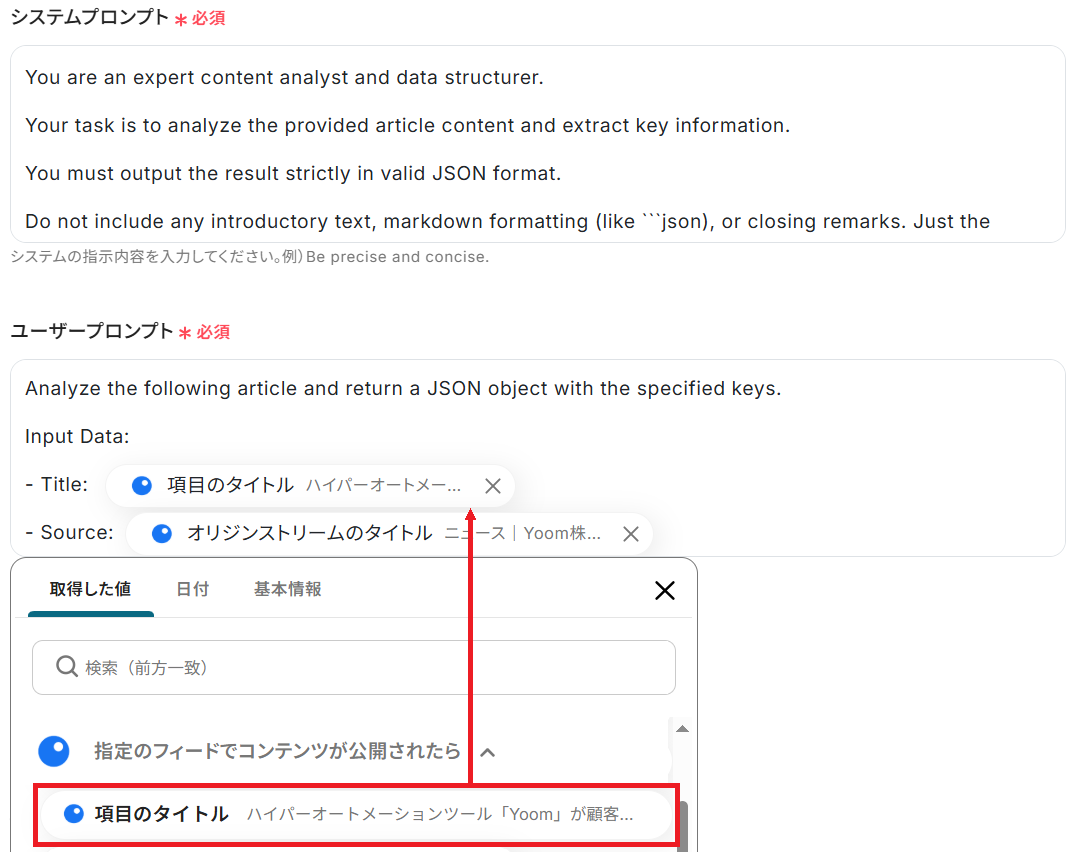The image size is (1072, 852).
Task: Close the 取得した値 picker panel
Action: pos(665,590)
